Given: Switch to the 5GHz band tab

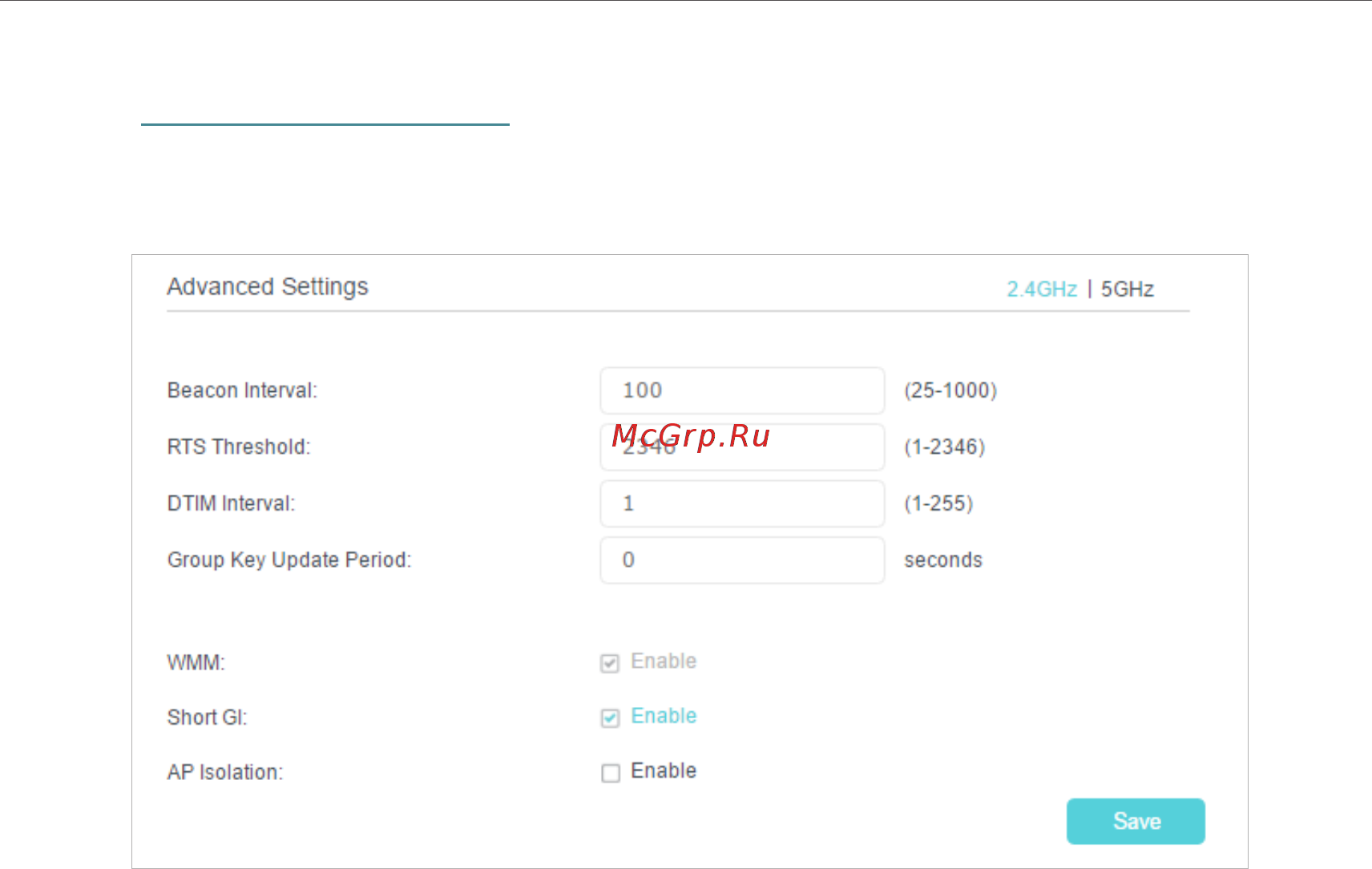Looking at the screenshot, I should pos(1127,289).
